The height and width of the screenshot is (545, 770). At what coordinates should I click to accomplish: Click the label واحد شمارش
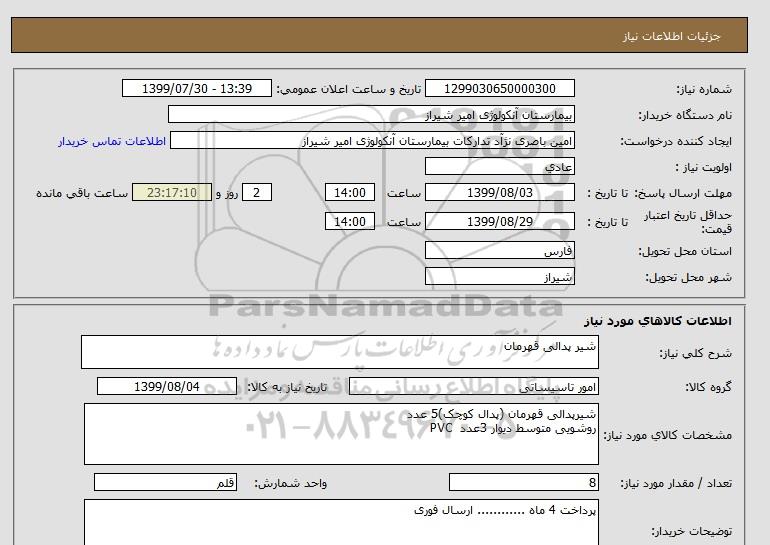[x=291, y=484]
